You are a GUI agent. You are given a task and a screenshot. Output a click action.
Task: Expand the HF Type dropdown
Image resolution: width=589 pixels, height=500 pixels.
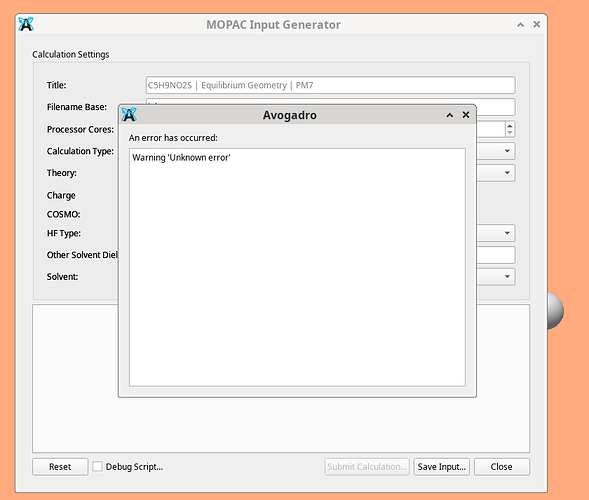[x=496, y=233]
